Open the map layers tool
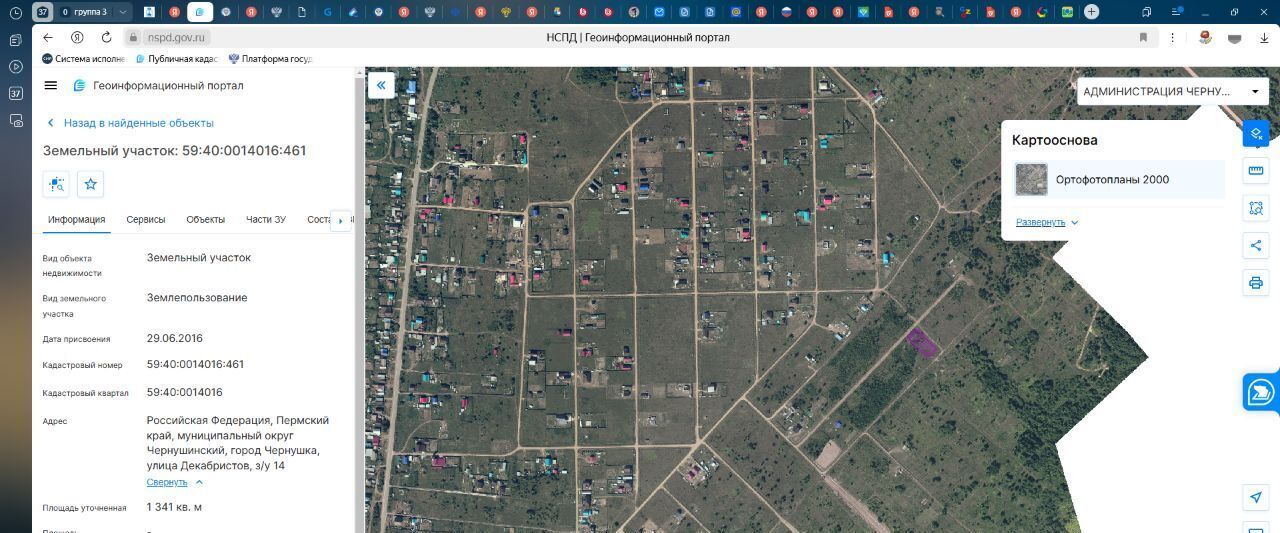 coord(1256,134)
